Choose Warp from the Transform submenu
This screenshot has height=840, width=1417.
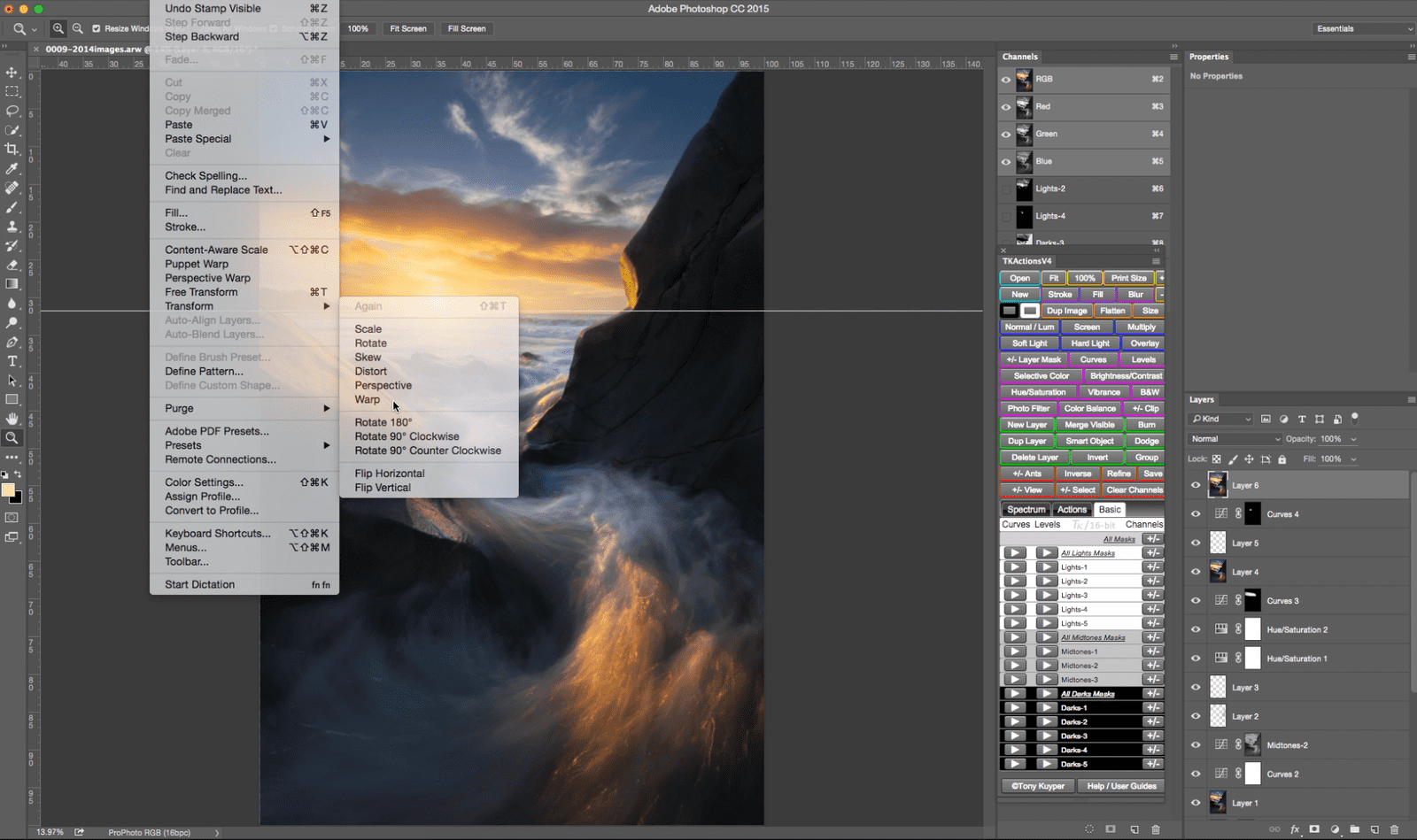click(x=368, y=399)
